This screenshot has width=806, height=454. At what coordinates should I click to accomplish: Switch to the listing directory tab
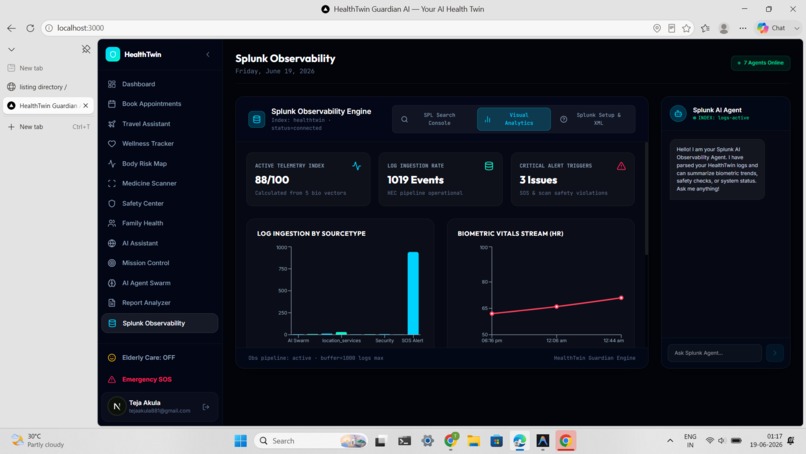pyautogui.click(x=49, y=87)
